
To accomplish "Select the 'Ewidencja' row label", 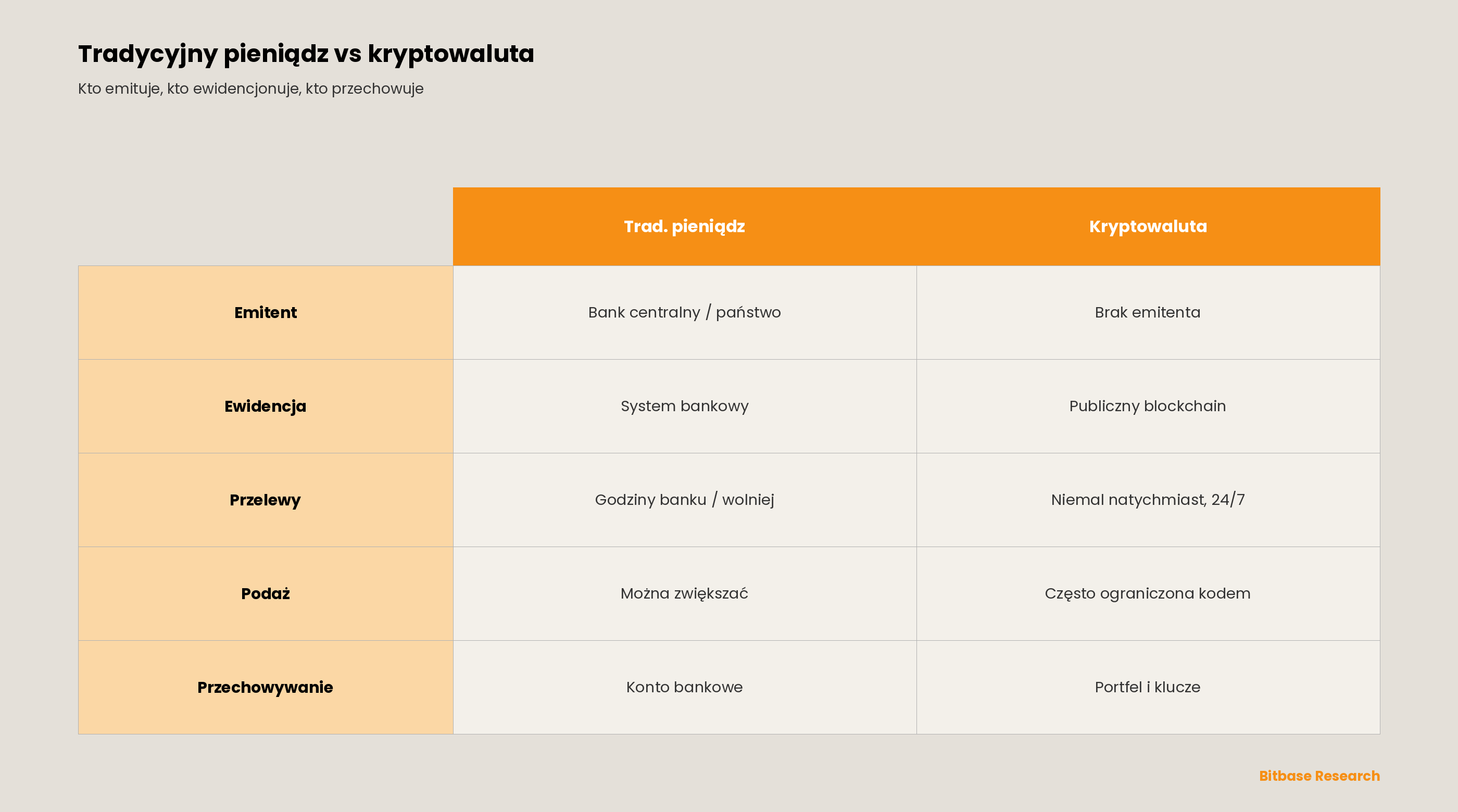I will point(266,407).
